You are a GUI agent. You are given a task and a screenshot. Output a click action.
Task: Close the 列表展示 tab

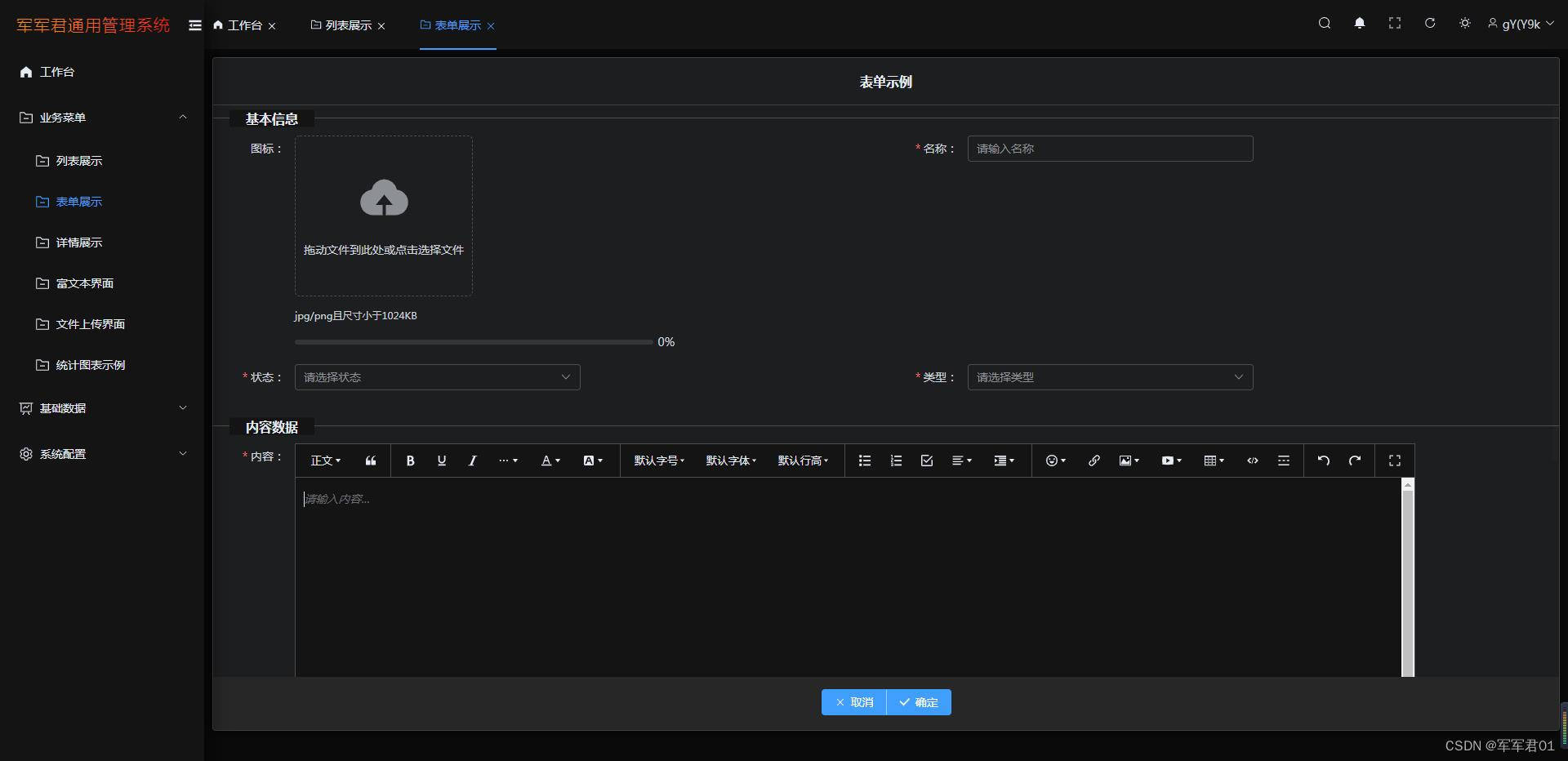tap(381, 26)
